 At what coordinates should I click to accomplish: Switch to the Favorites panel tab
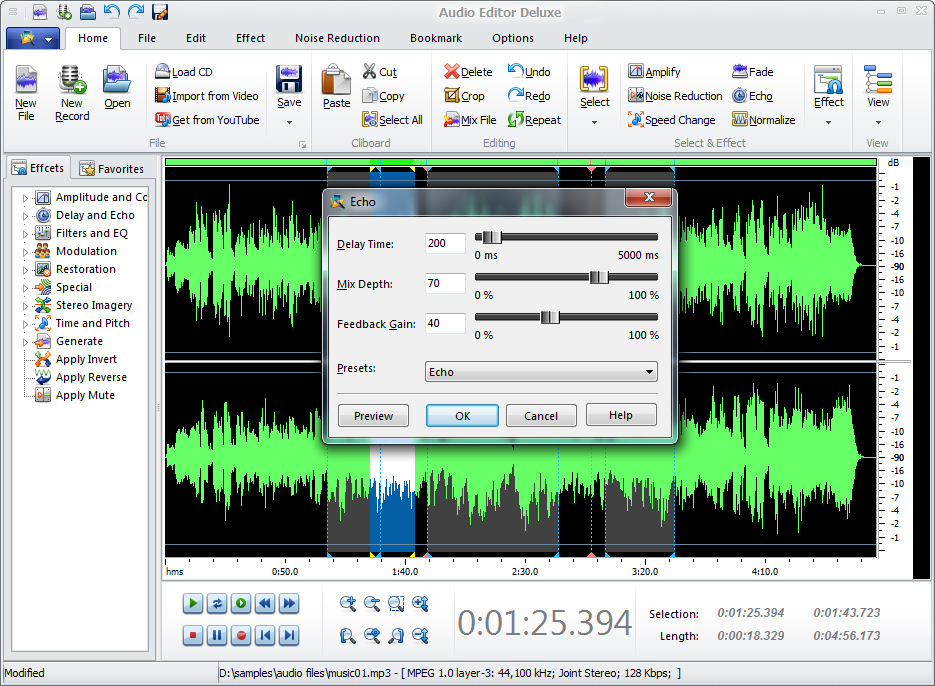(x=111, y=169)
